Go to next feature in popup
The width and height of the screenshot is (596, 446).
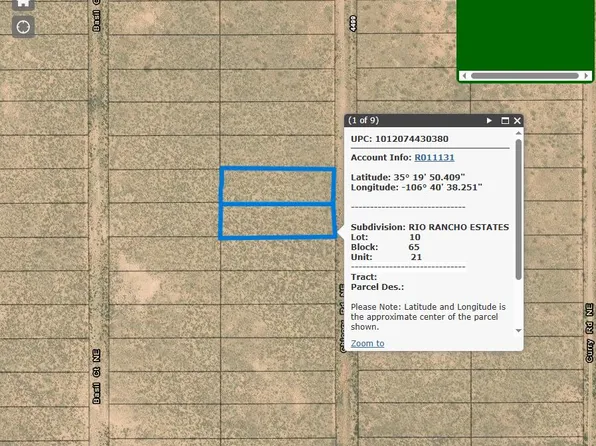coord(489,121)
